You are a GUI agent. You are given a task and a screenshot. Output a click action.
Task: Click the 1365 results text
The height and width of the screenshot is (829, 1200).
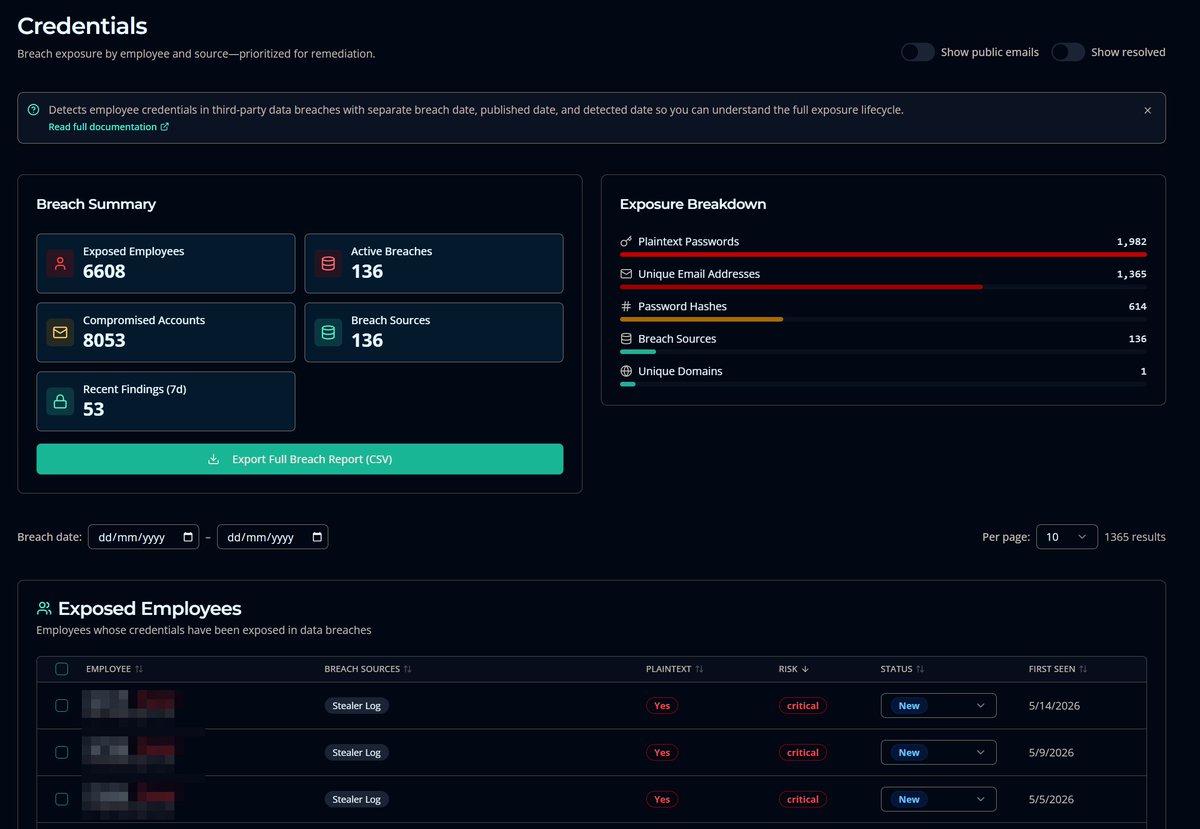(x=1135, y=537)
